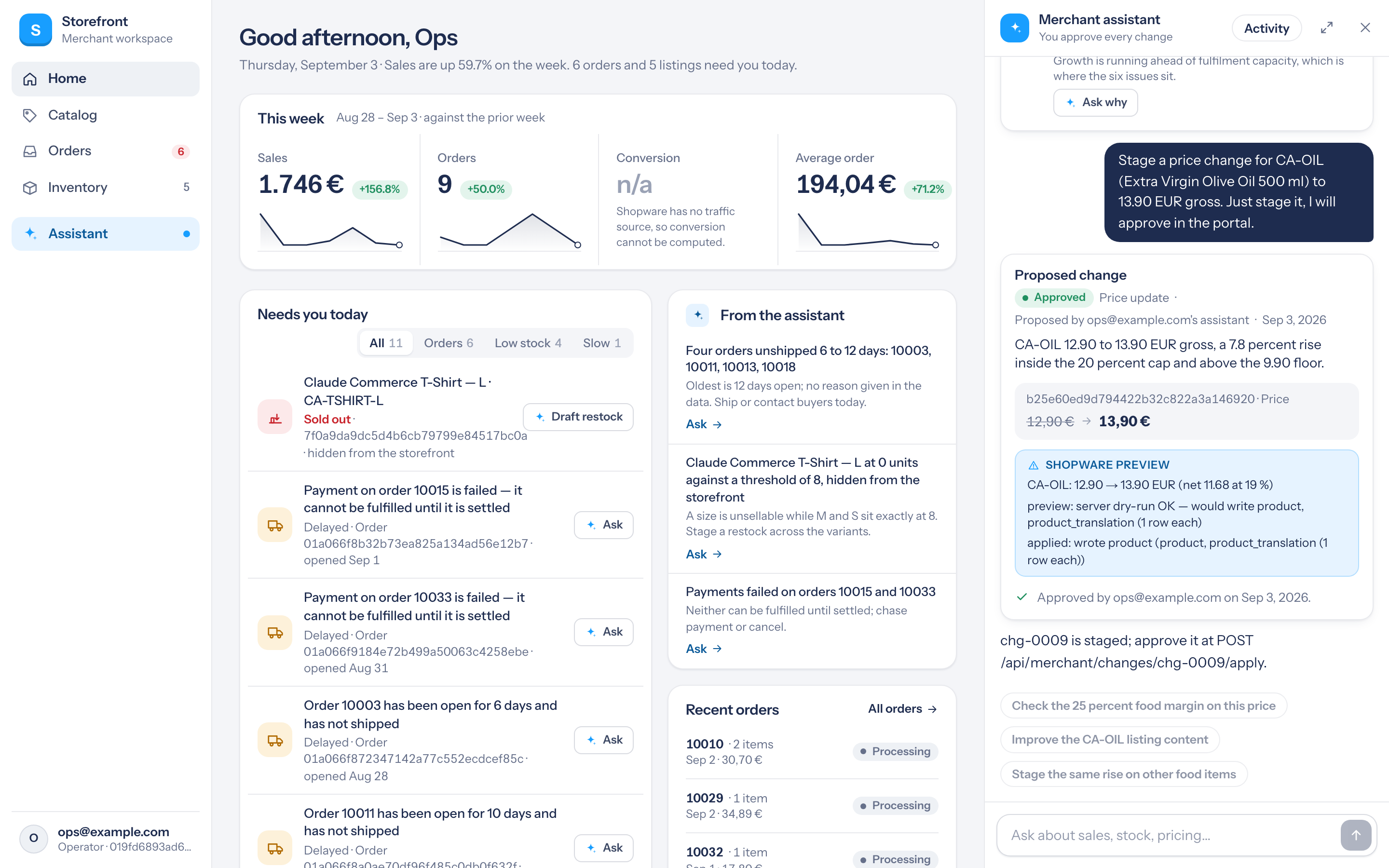Click the sold-out stock icon for T-Shirt L

(x=275, y=417)
